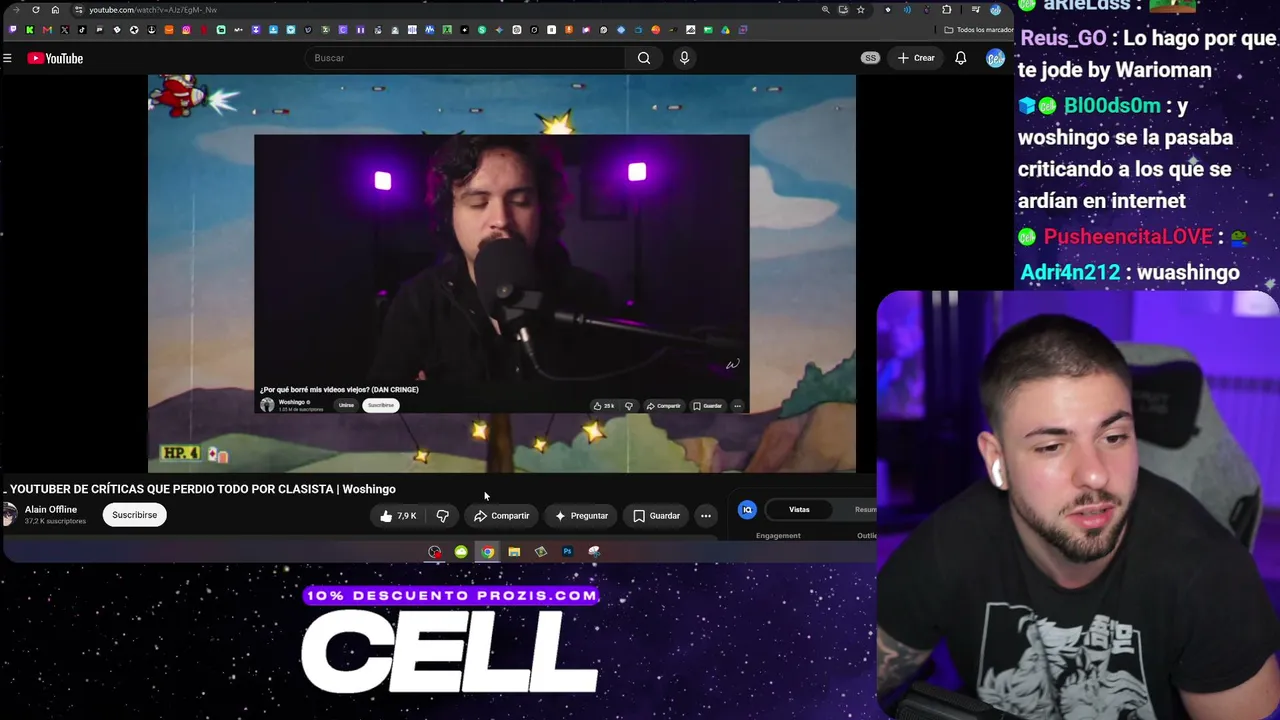Click the SS badge in the header
The width and height of the screenshot is (1280, 720).
pos(870,58)
